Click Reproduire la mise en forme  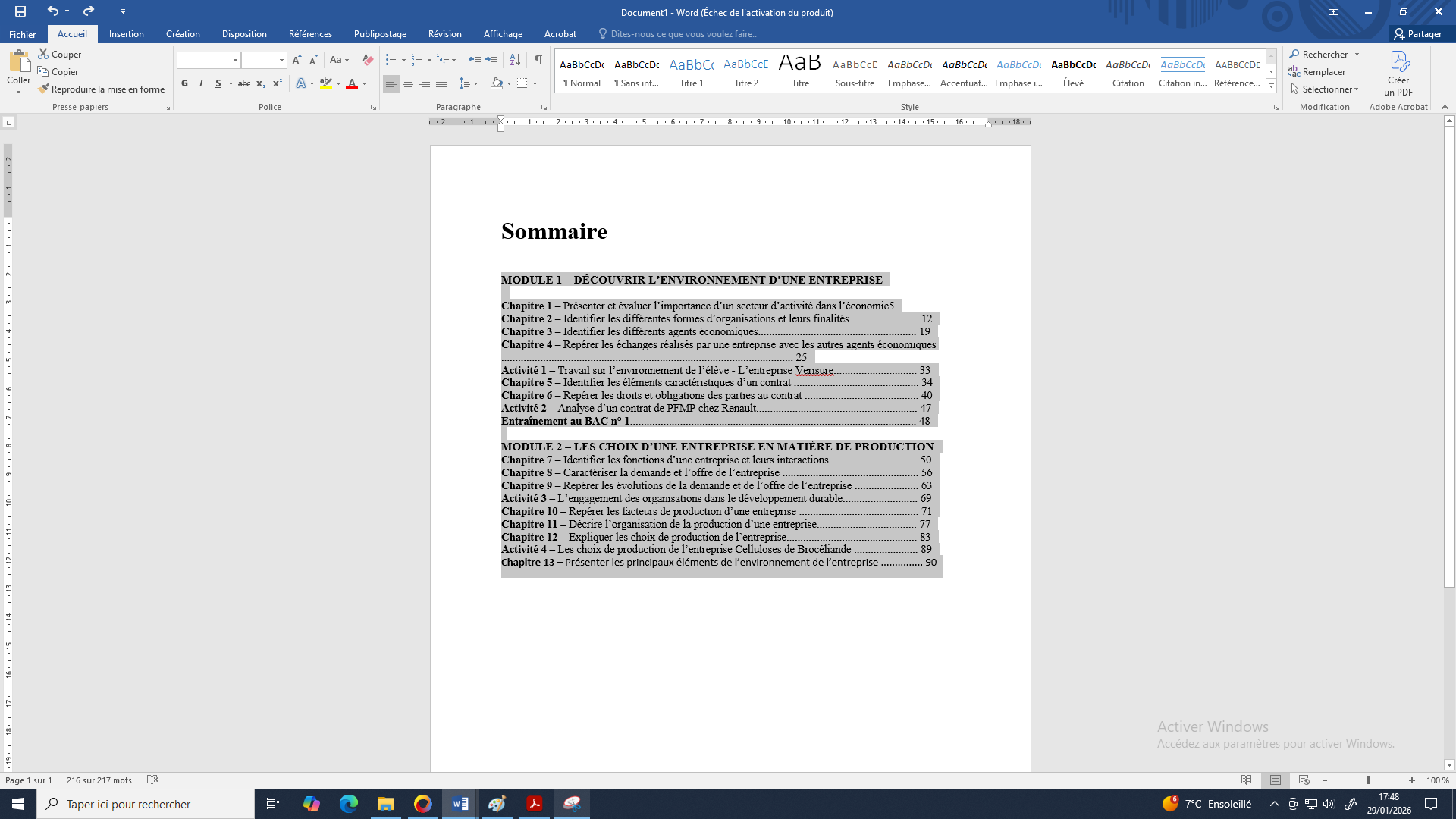[x=102, y=89]
